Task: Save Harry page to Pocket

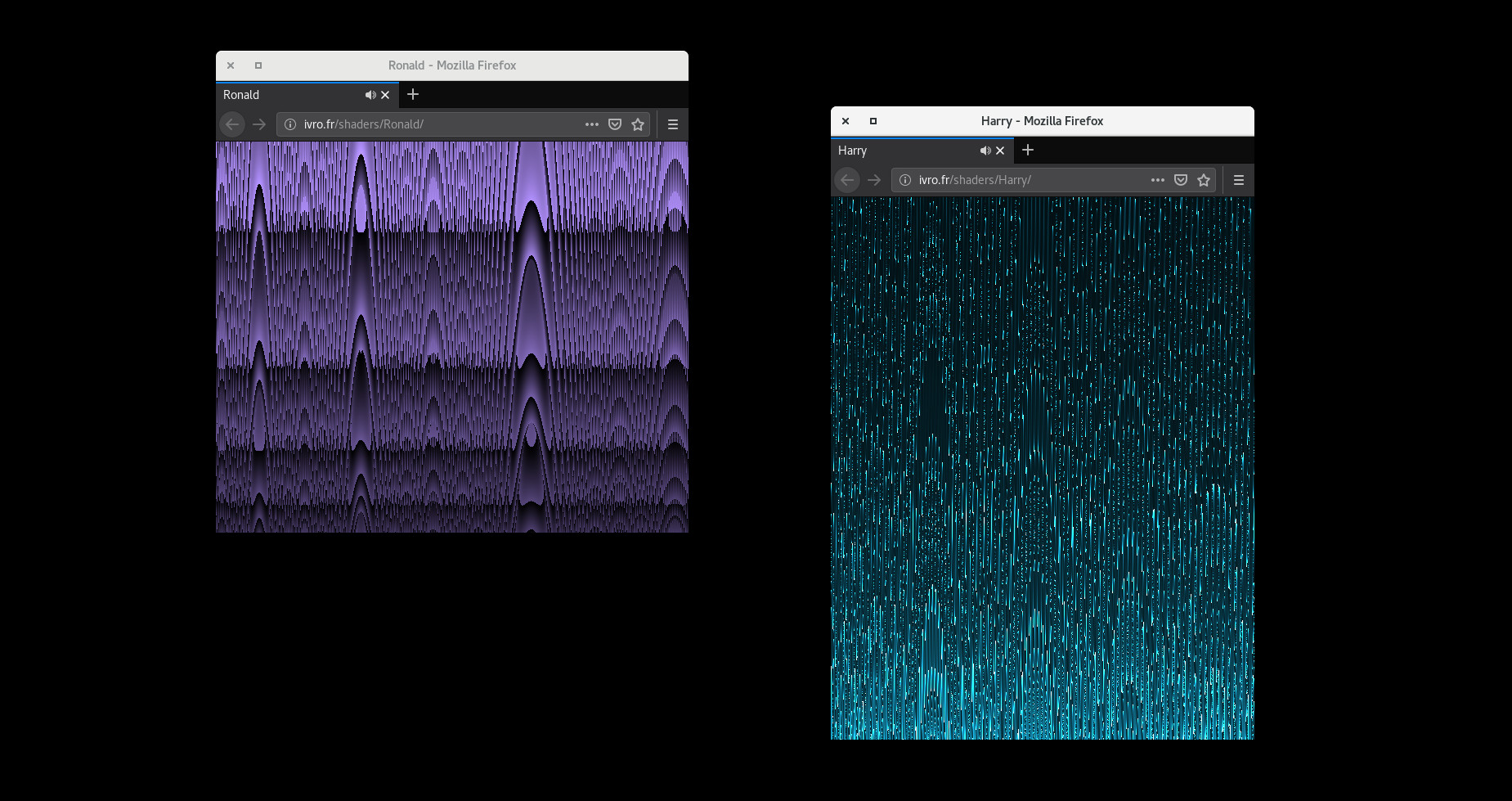Action: (x=1181, y=180)
